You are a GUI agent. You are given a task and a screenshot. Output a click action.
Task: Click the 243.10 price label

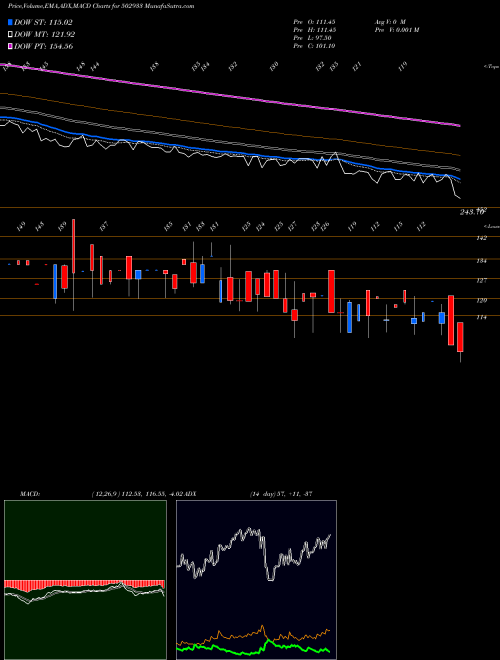(x=471, y=213)
